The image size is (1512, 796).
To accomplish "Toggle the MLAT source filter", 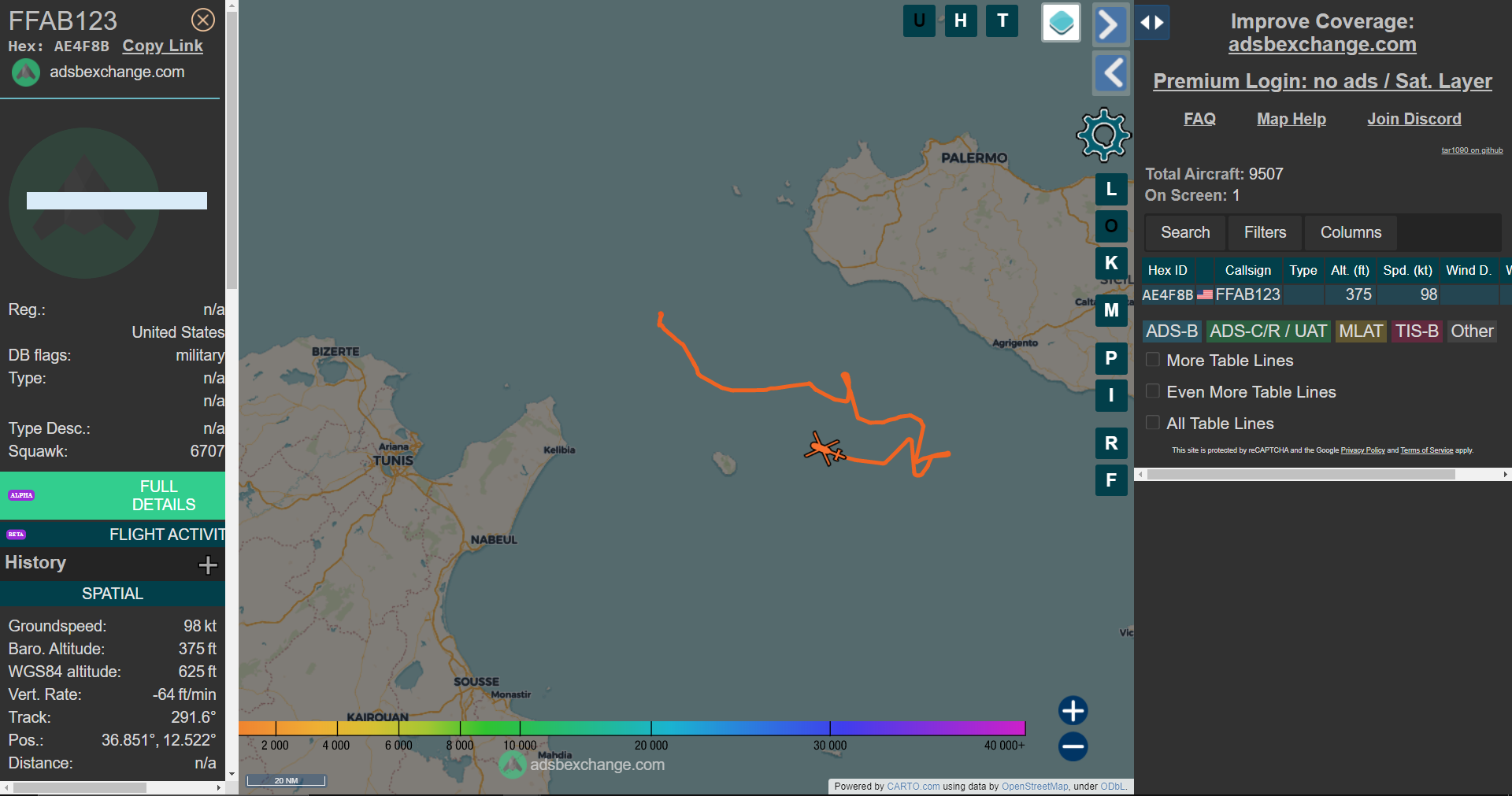I will [x=1361, y=331].
